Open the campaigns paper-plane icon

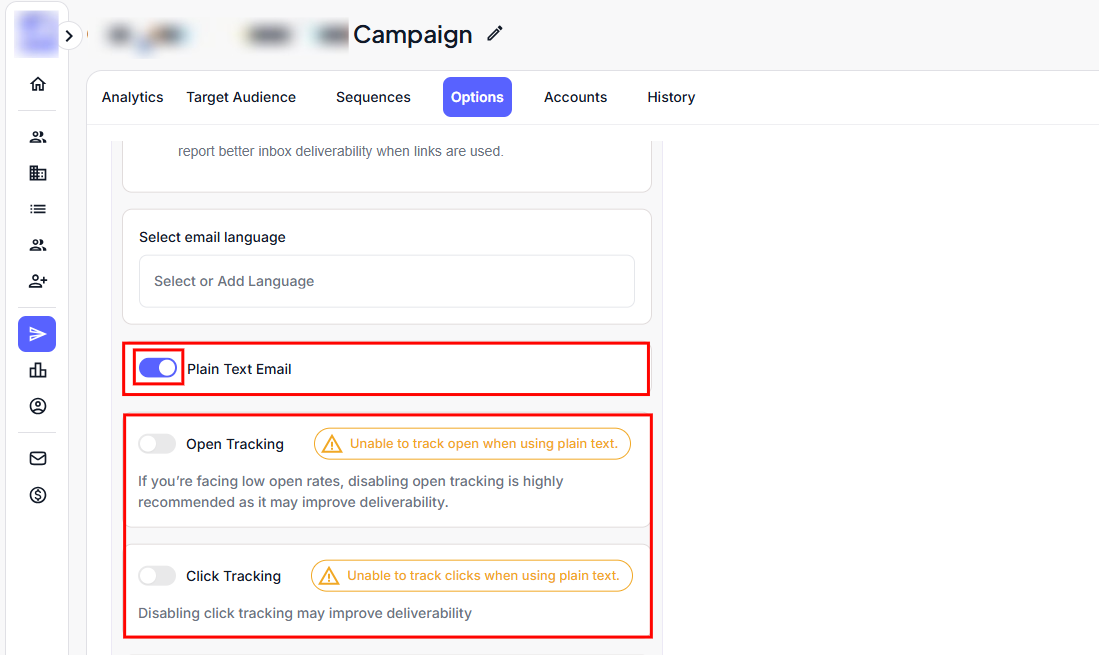point(37,334)
